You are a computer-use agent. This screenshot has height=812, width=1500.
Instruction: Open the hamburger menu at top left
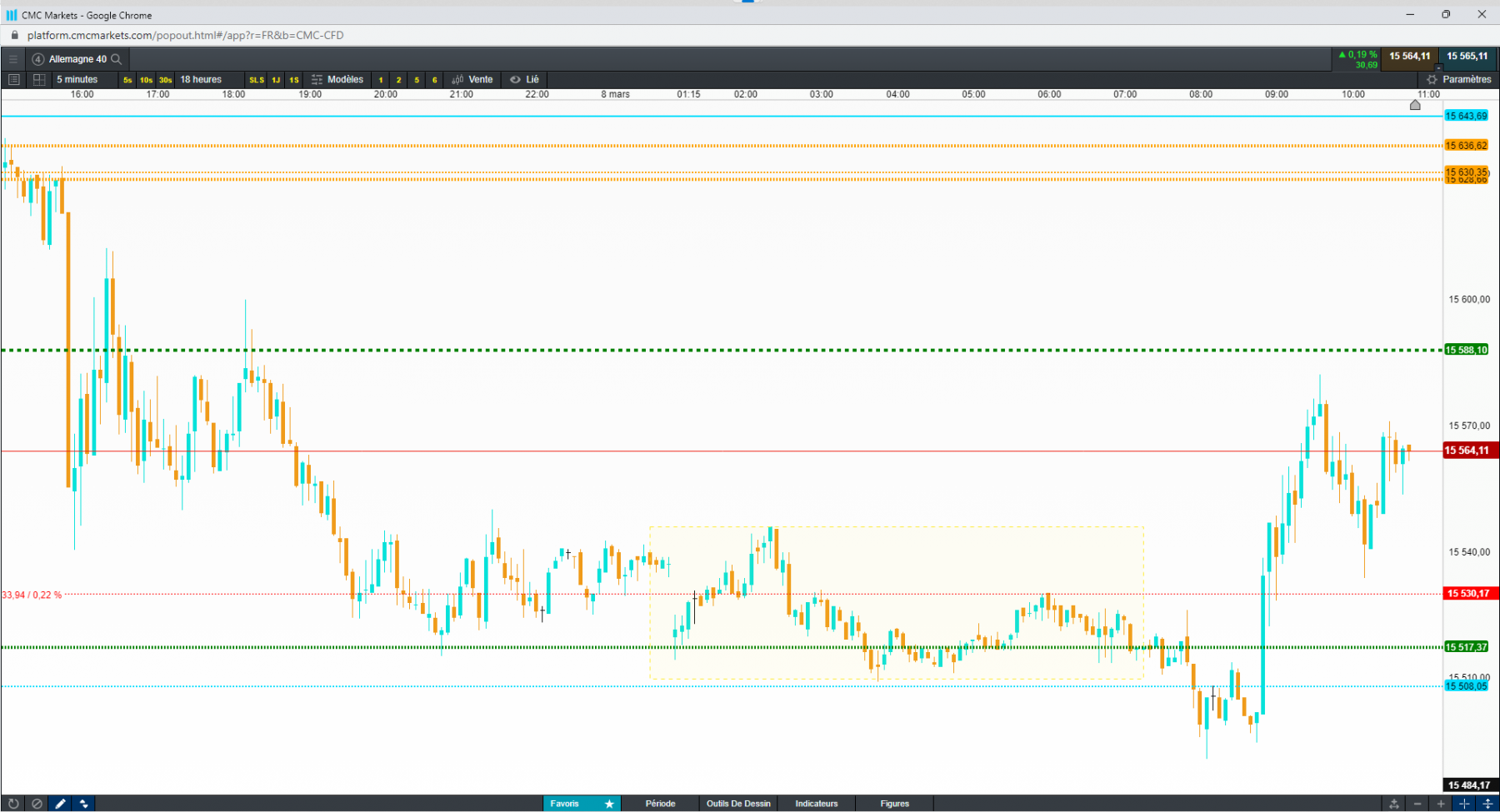(x=13, y=59)
